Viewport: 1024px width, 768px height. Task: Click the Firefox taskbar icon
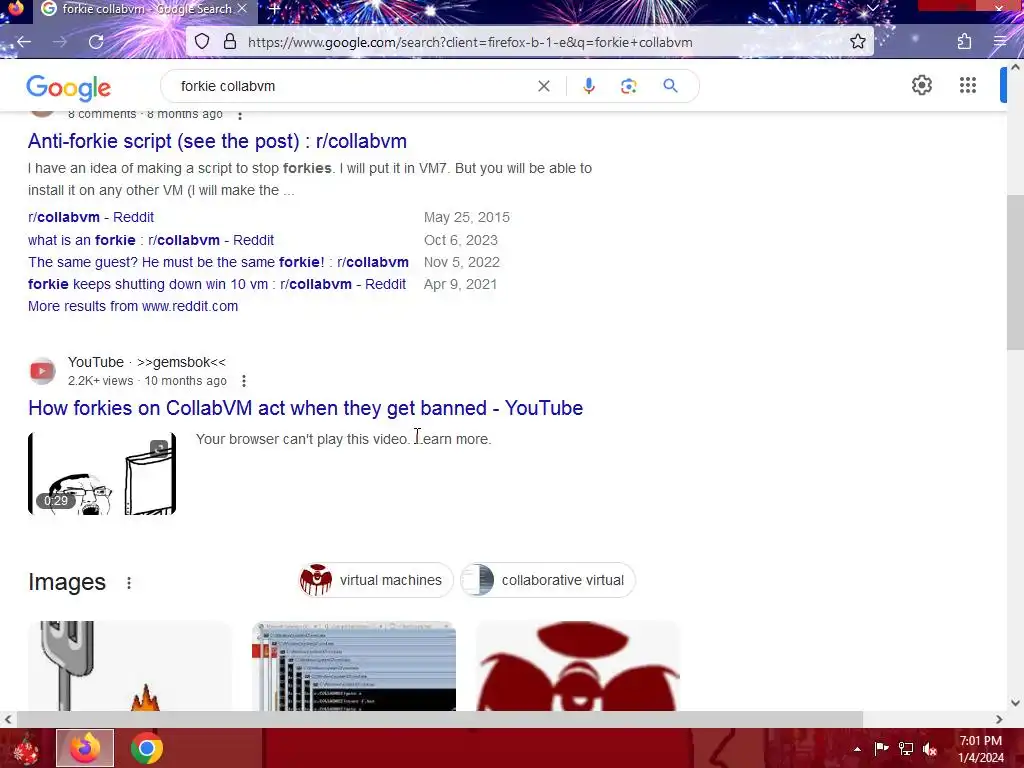point(85,748)
